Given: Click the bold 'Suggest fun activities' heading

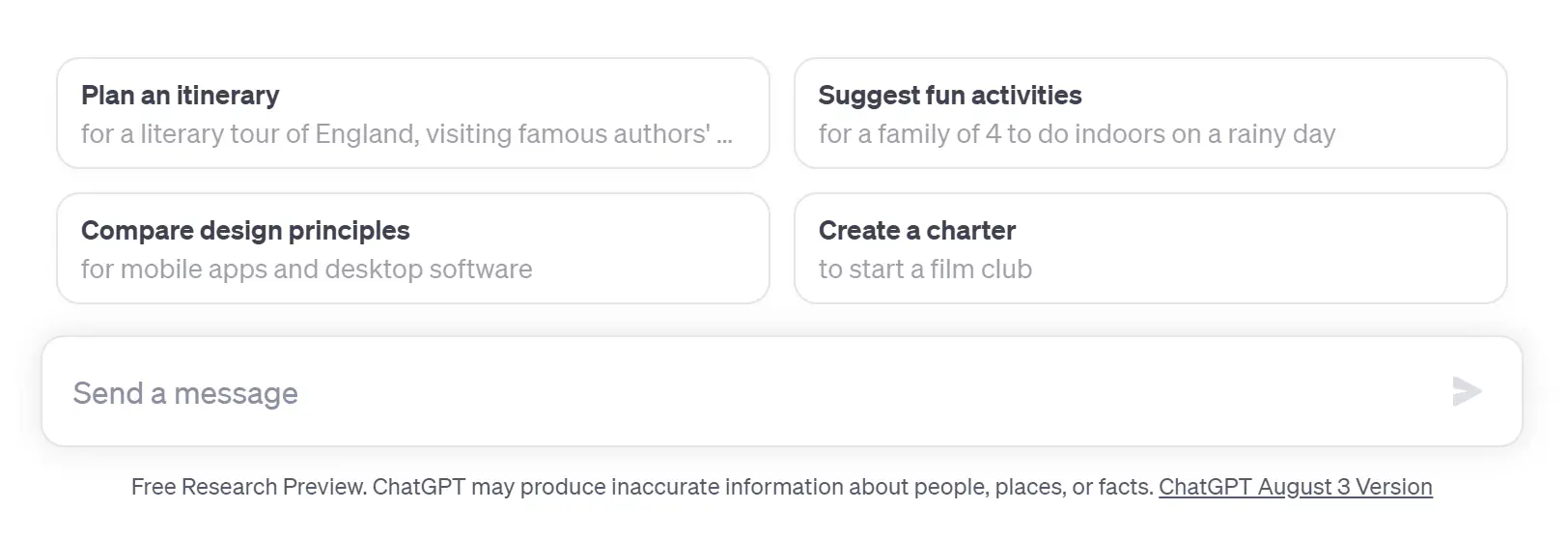Looking at the screenshot, I should point(949,96).
